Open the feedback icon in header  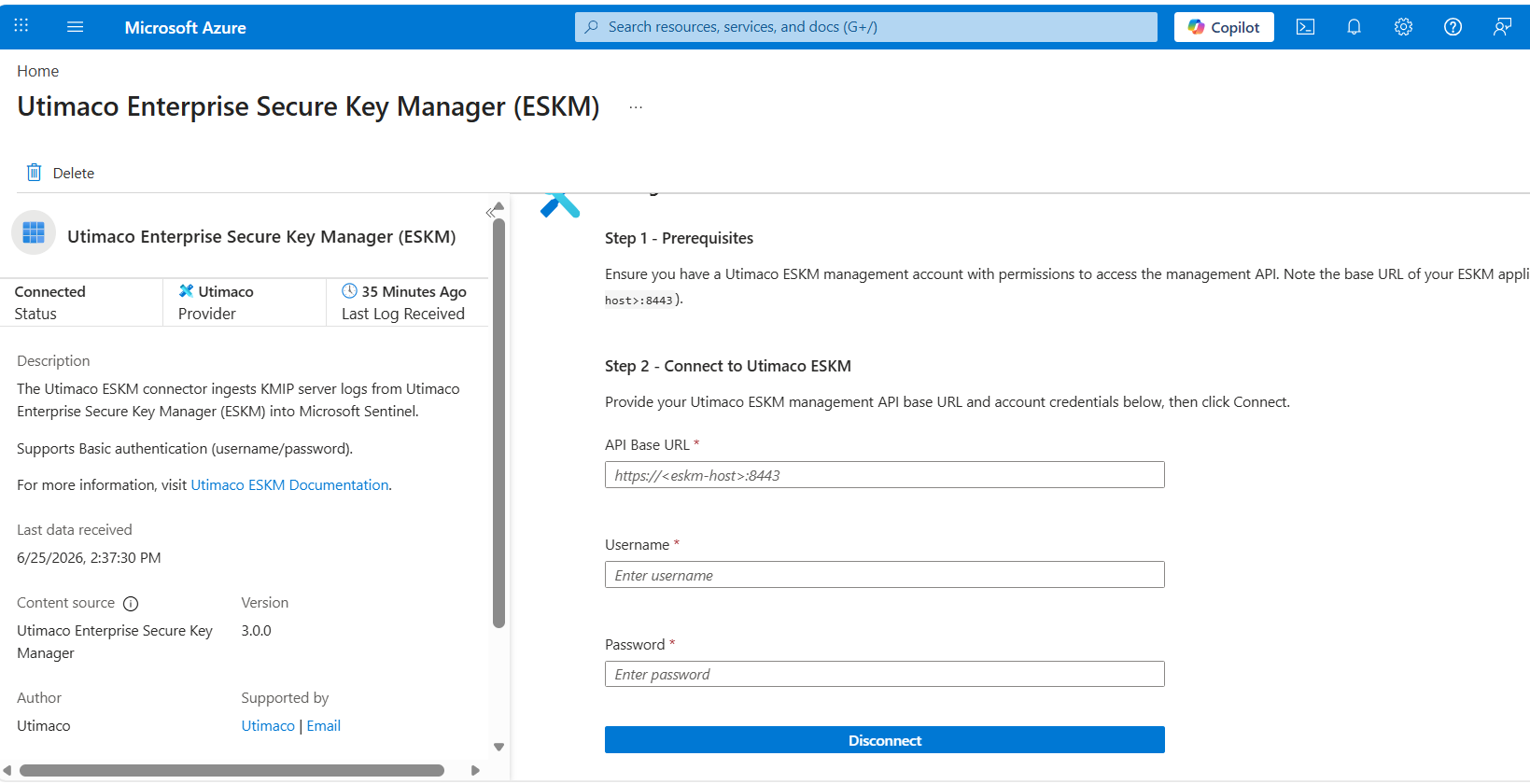1502,27
